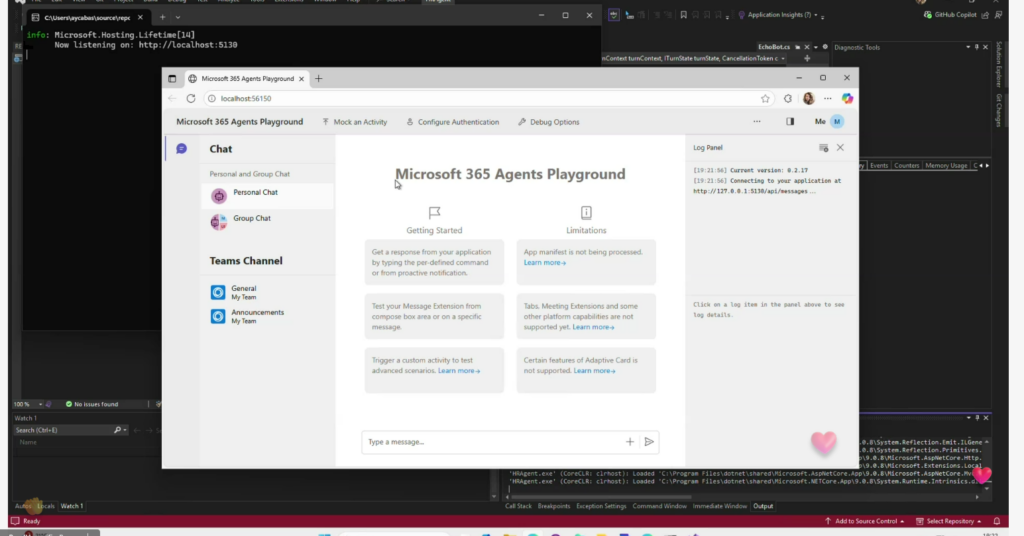Toggle the side panel layout icon
1024x536 pixels.
(x=790, y=121)
